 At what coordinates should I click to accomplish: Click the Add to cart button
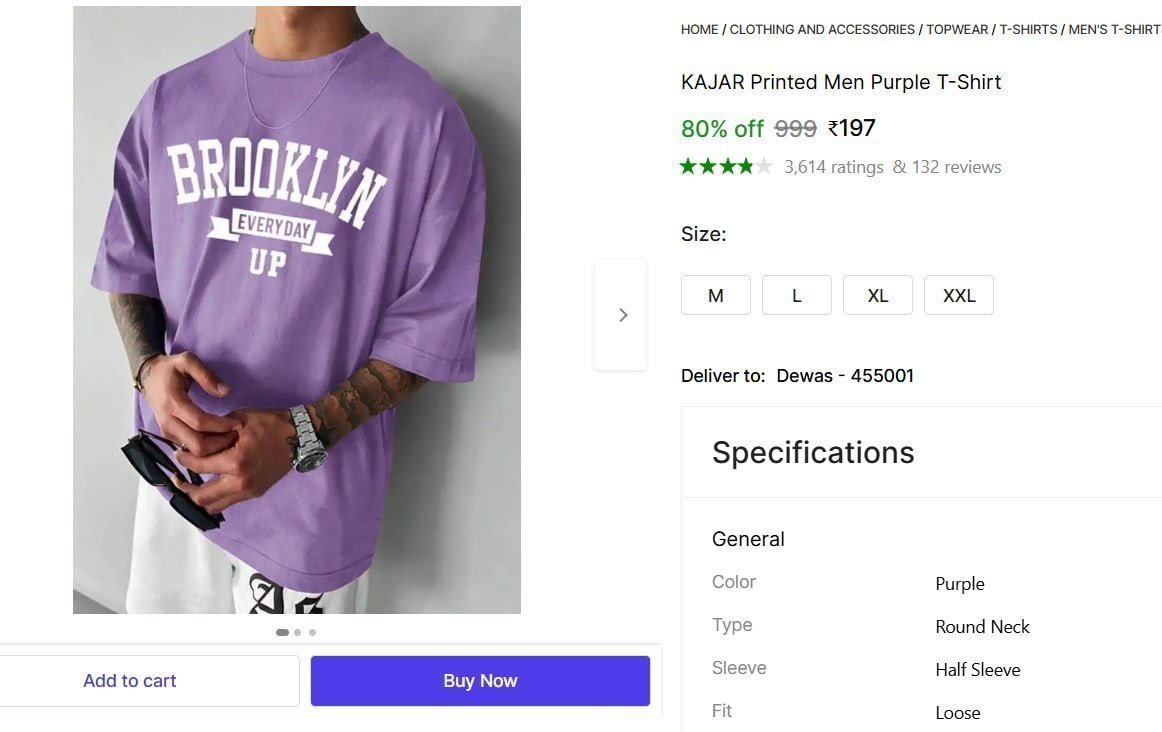129,680
